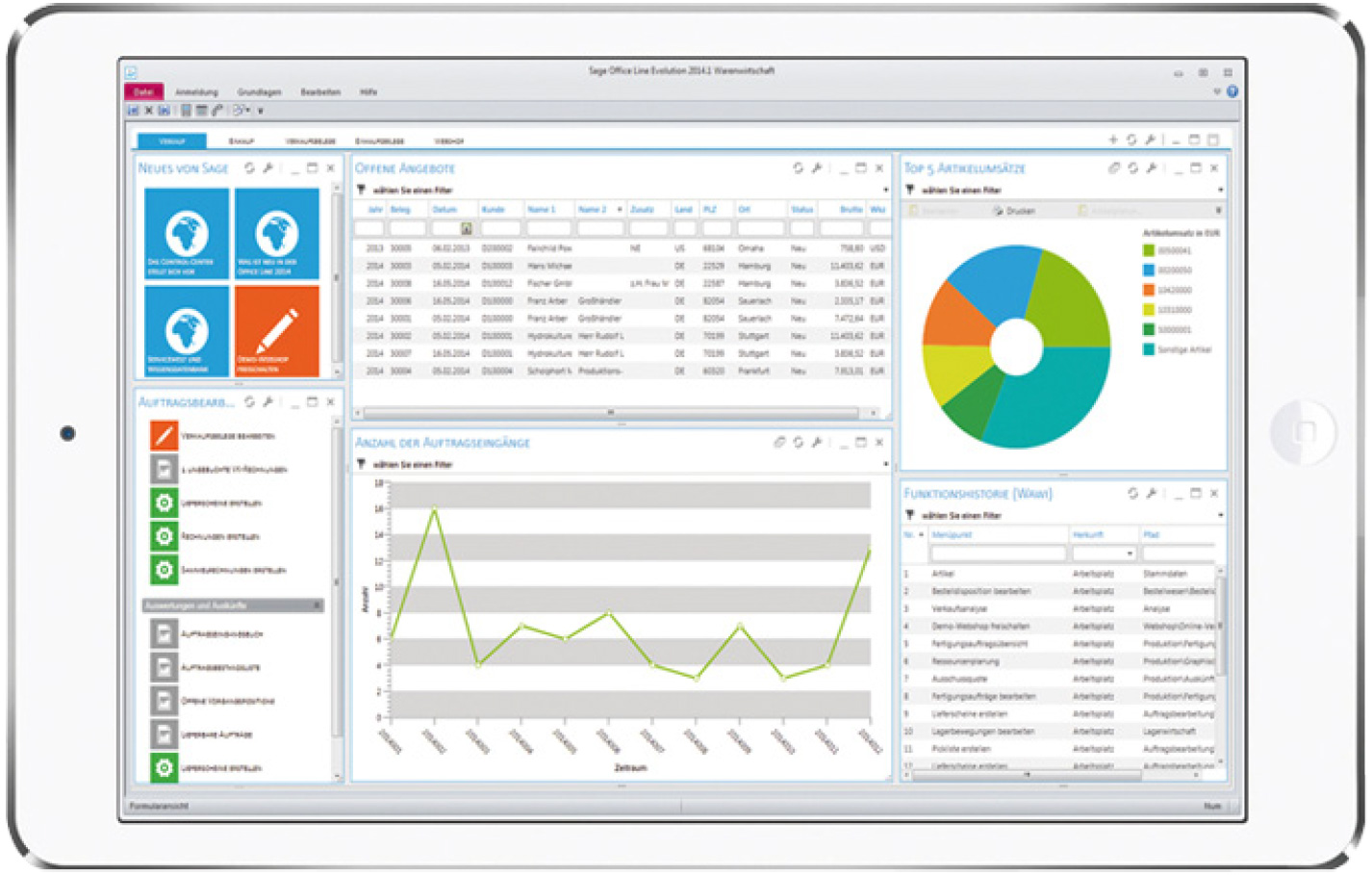Click the filter funnel in Top 5 Artikelumsätze
Screen dimensions: 1372x875
tap(910, 190)
